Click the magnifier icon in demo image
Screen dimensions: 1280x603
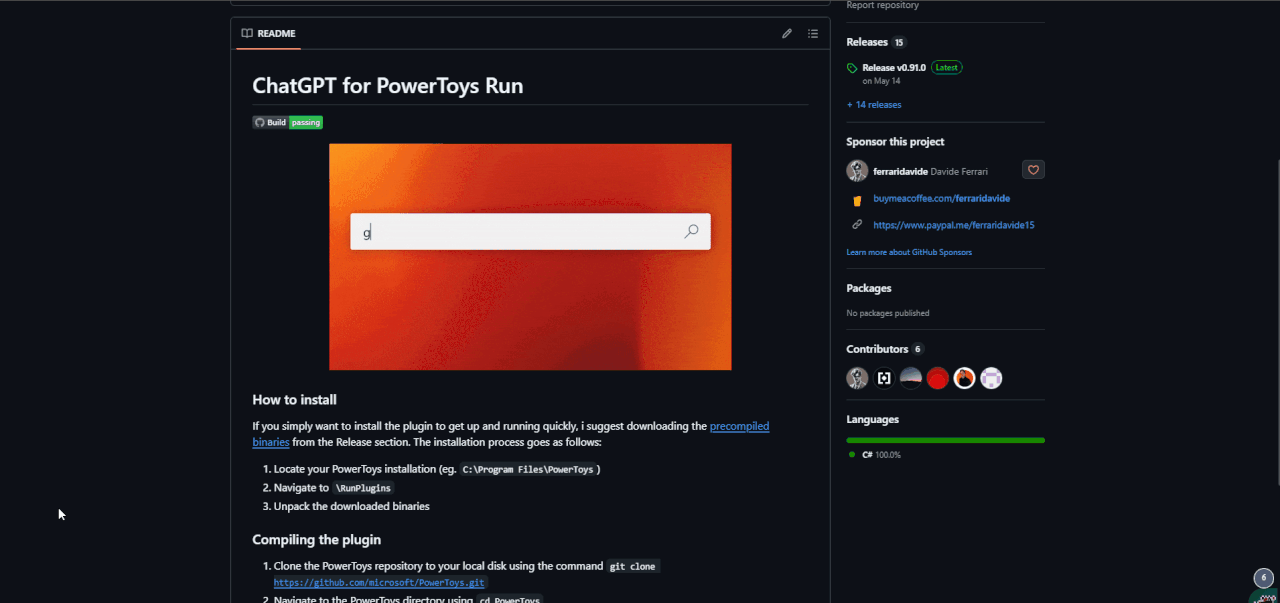691,232
